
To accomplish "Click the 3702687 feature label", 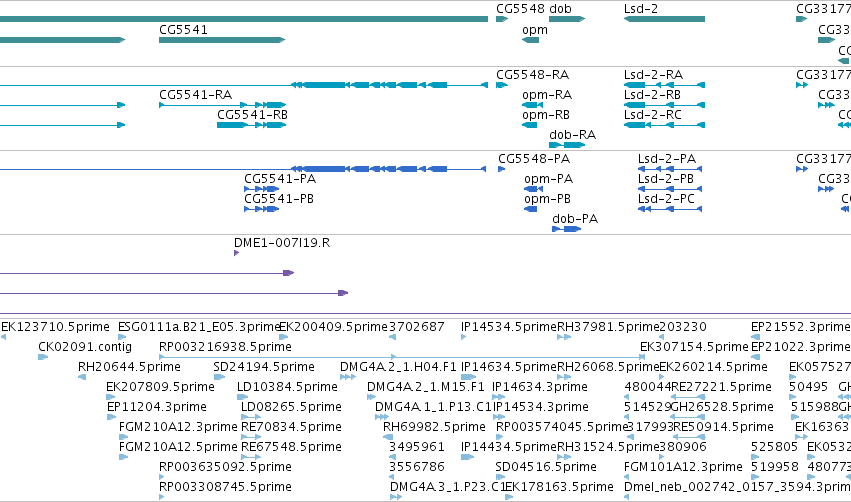I will 417,327.
